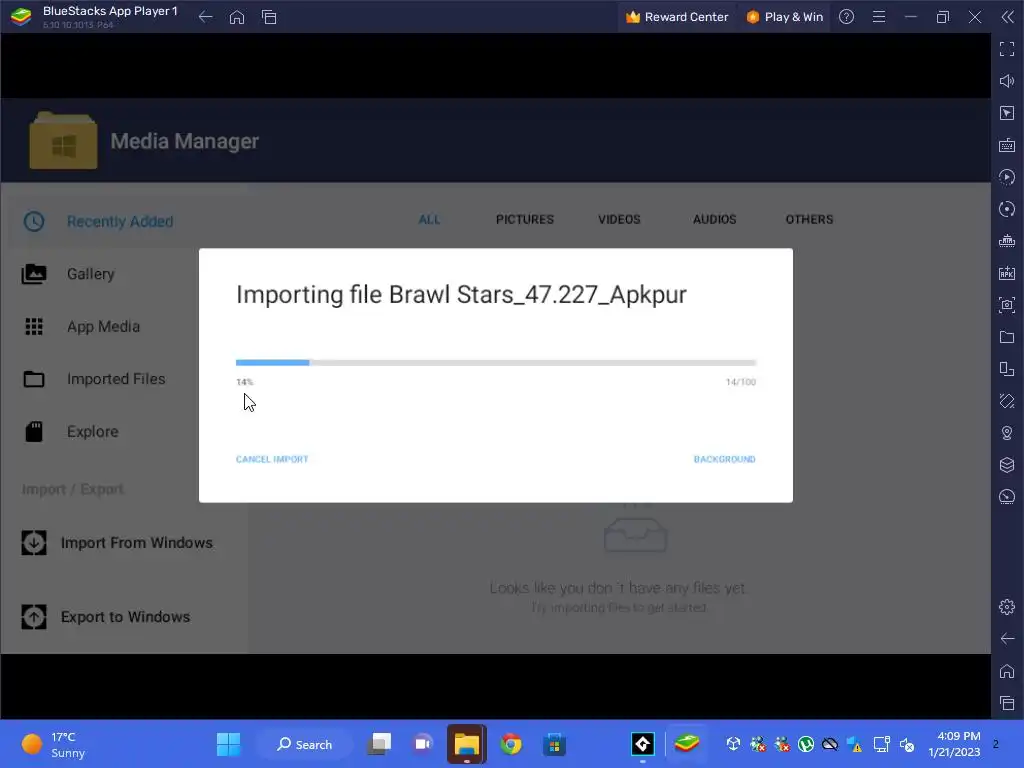
Task: Click the shake device icon in sidebar
Action: 1007,401
